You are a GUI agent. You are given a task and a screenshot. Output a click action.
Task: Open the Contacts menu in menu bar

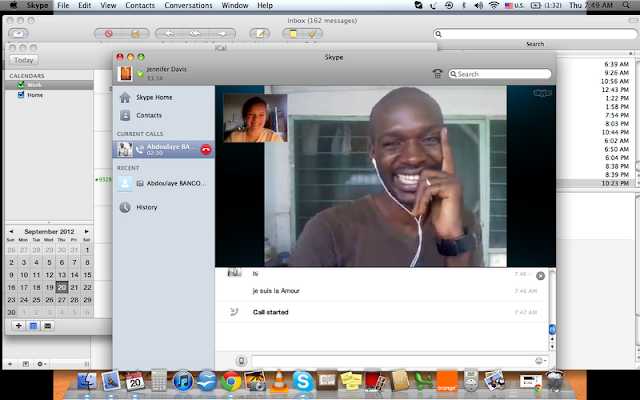tap(140, 5)
